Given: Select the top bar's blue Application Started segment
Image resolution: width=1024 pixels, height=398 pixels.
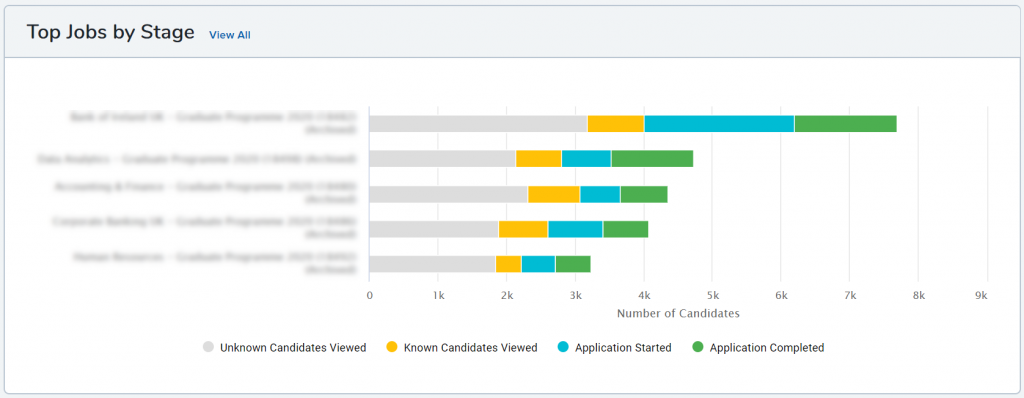Looking at the screenshot, I should pyautogui.click(x=720, y=124).
